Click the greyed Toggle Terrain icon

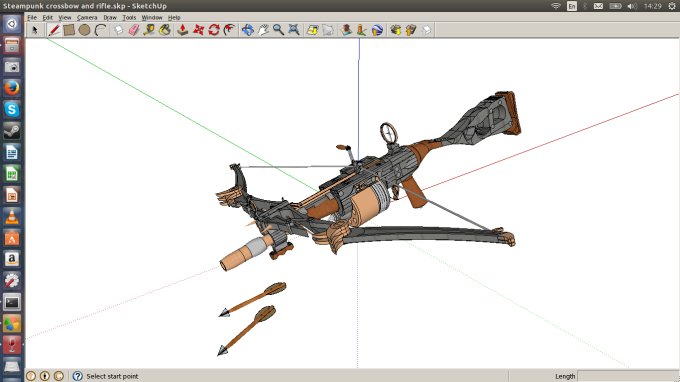click(x=328, y=30)
